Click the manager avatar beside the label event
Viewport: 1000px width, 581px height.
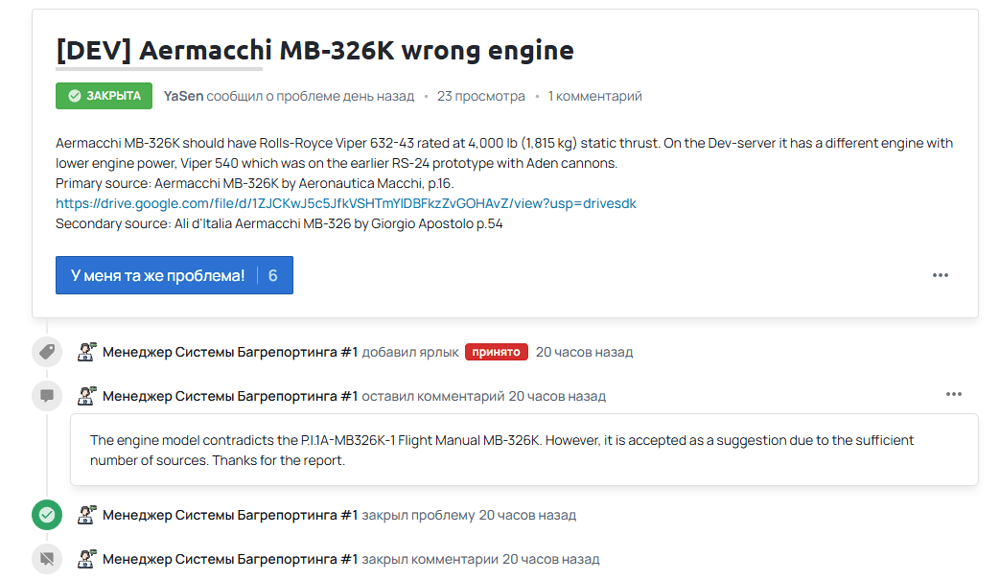pyautogui.click(x=88, y=352)
